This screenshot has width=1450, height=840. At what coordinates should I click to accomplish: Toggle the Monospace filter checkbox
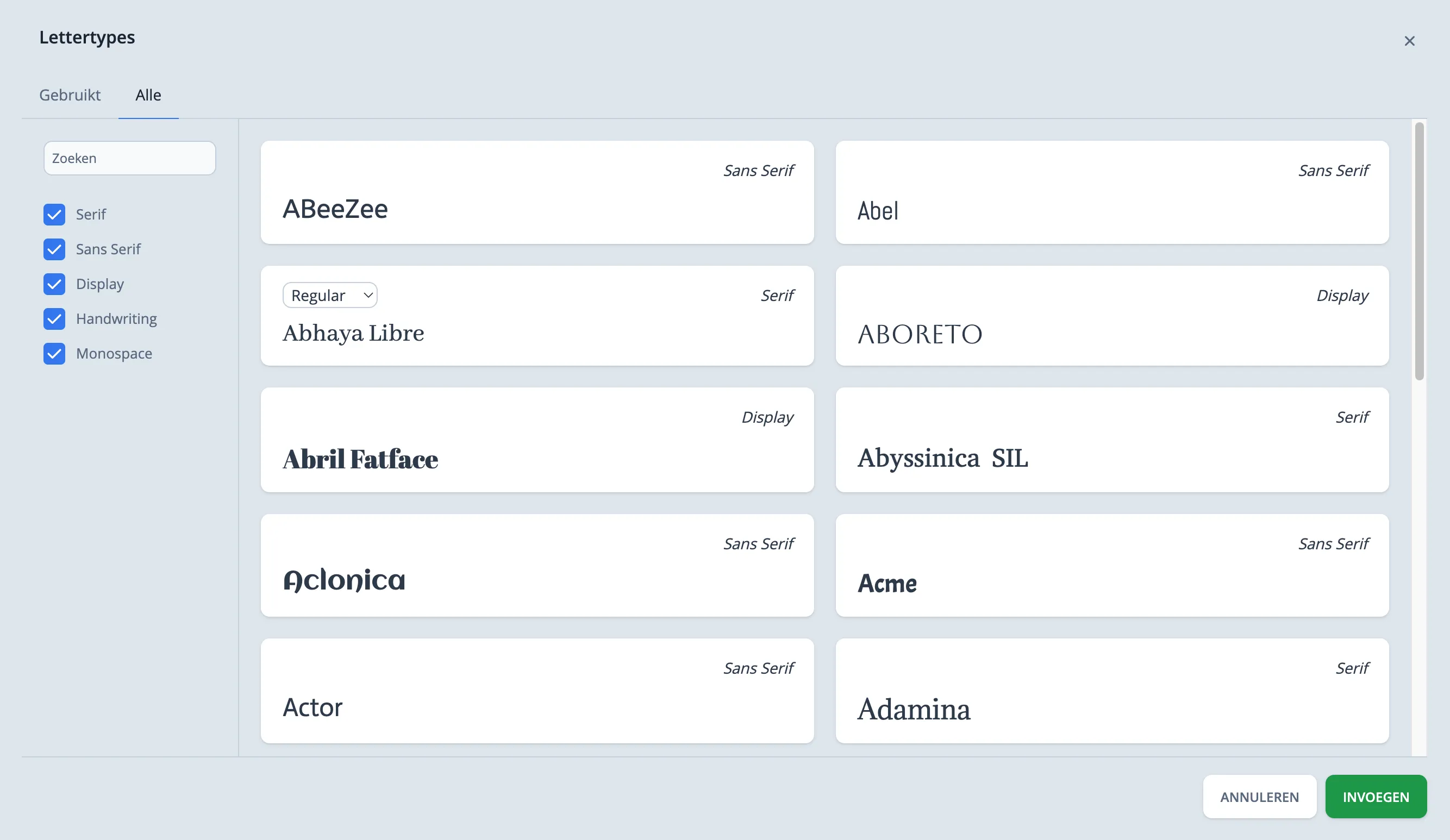[x=54, y=354]
